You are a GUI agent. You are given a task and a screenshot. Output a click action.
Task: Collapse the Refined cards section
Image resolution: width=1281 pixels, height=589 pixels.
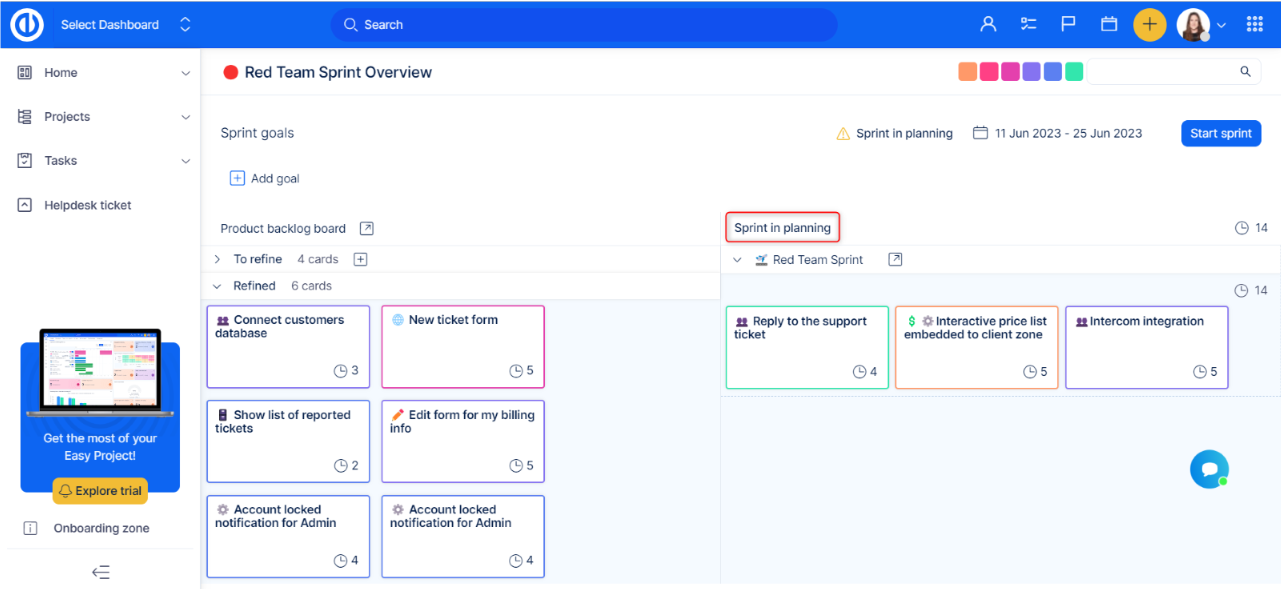(217, 286)
